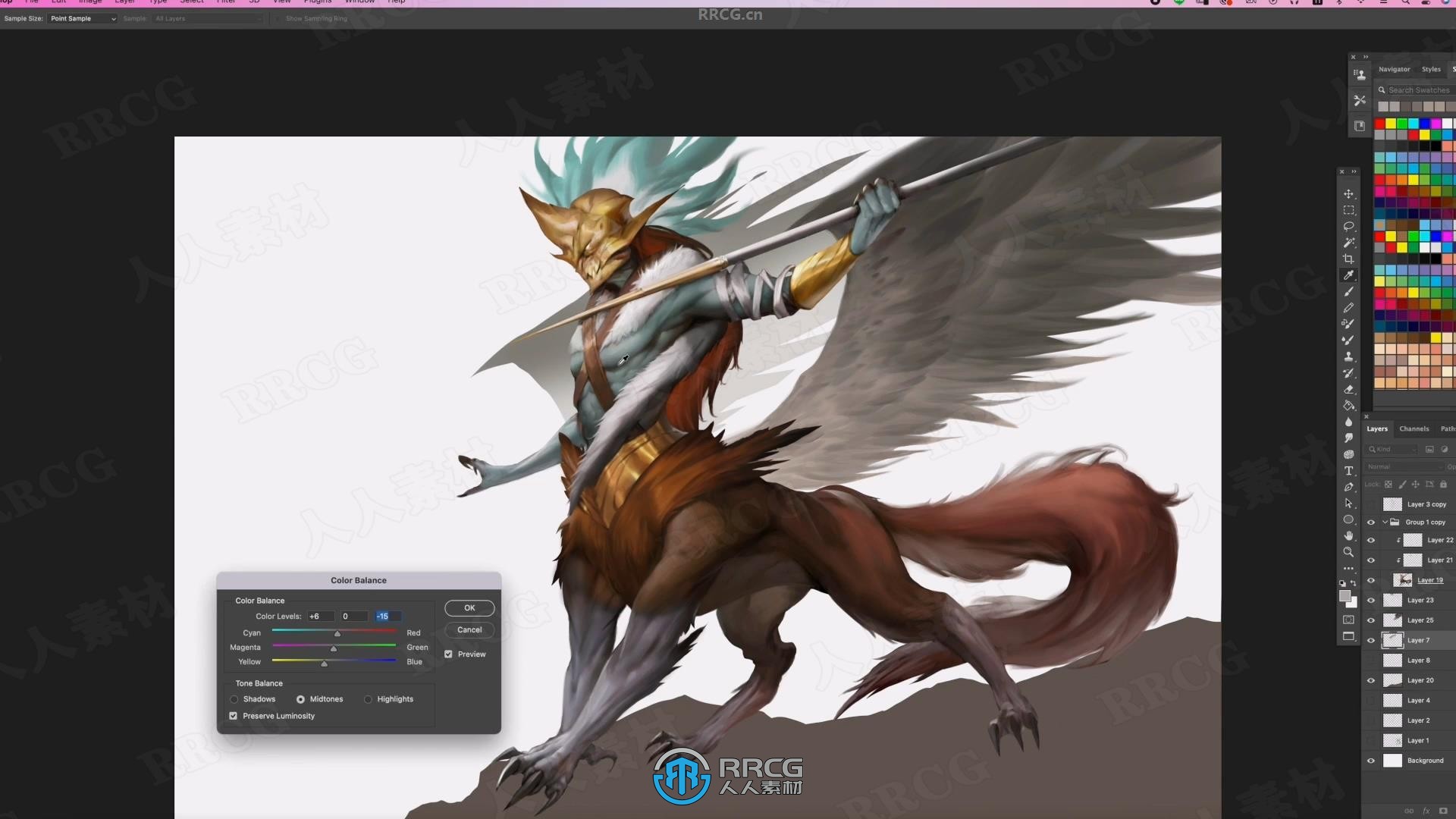Screen dimensions: 1456x819
Task: Collapse the swatches panel dock arrows
Action: [x=1366, y=57]
